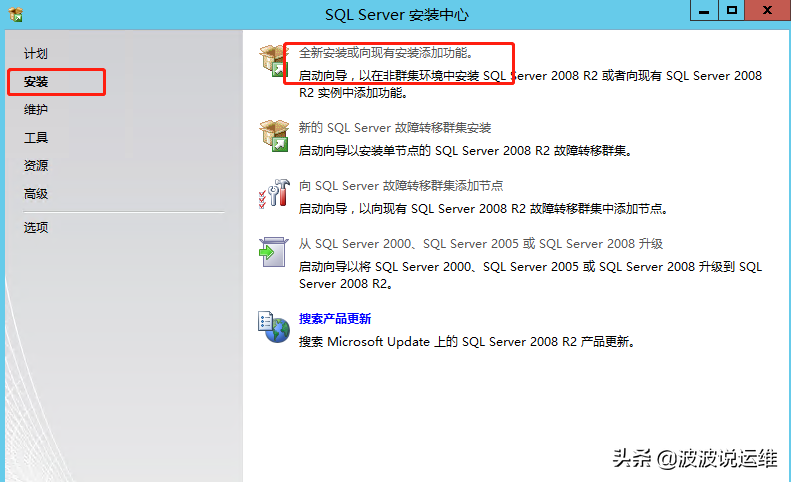Select the 安装 sidebar item

(x=36, y=82)
